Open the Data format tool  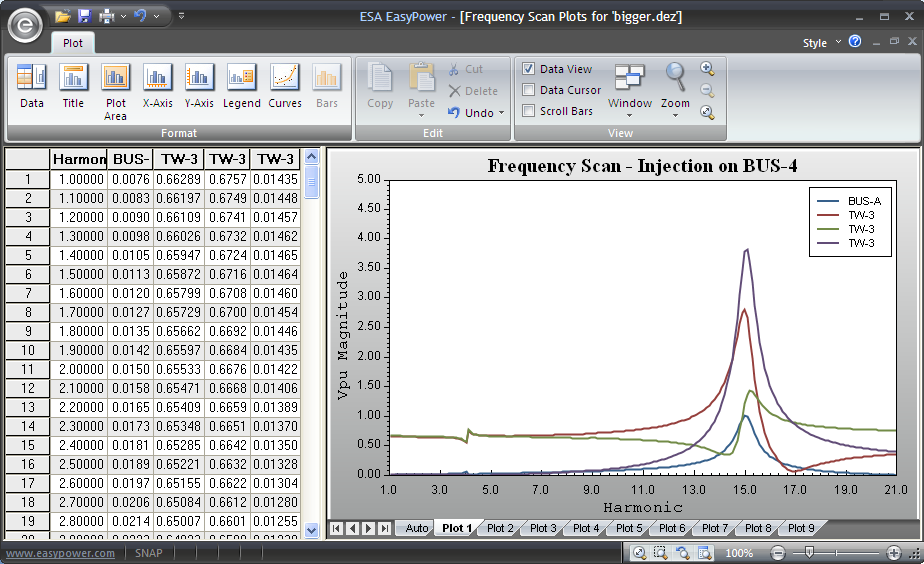coord(32,87)
